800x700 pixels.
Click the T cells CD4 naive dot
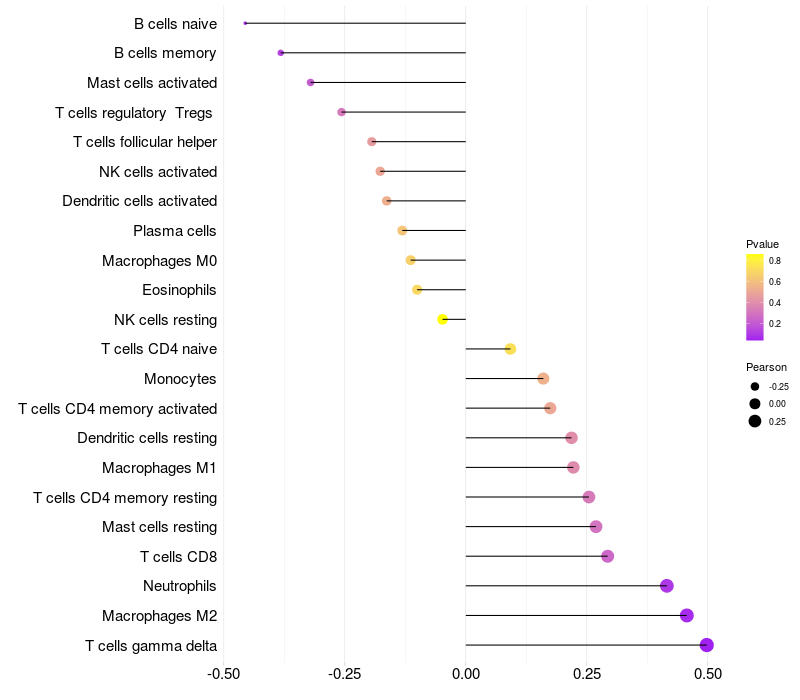tap(510, 349)
